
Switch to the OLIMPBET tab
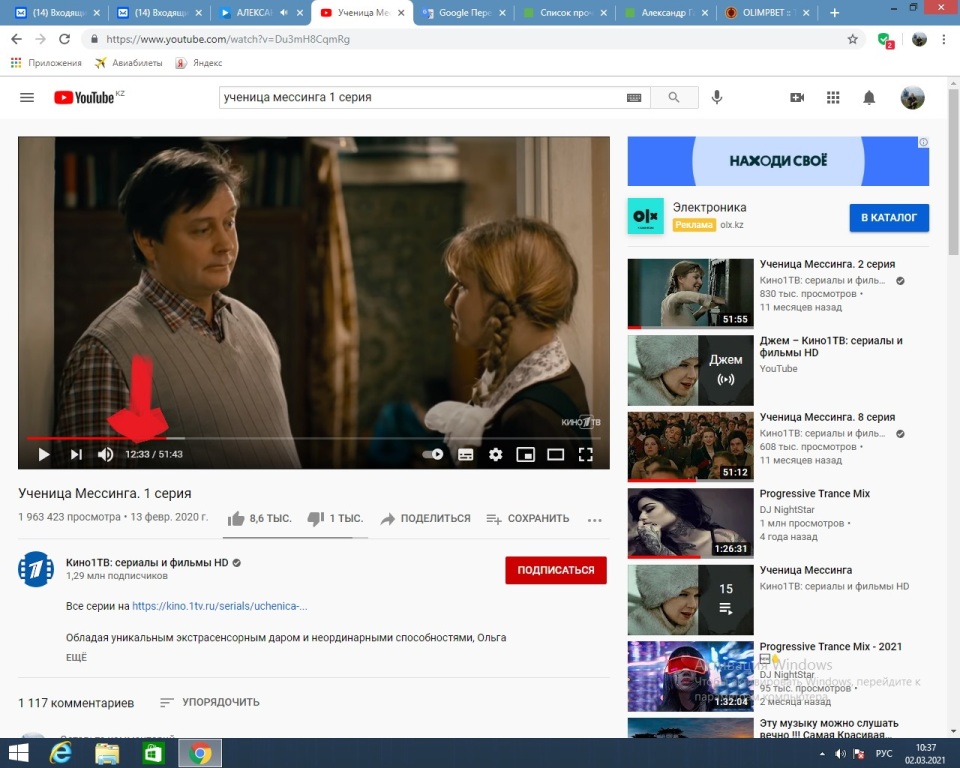(767, 12)
